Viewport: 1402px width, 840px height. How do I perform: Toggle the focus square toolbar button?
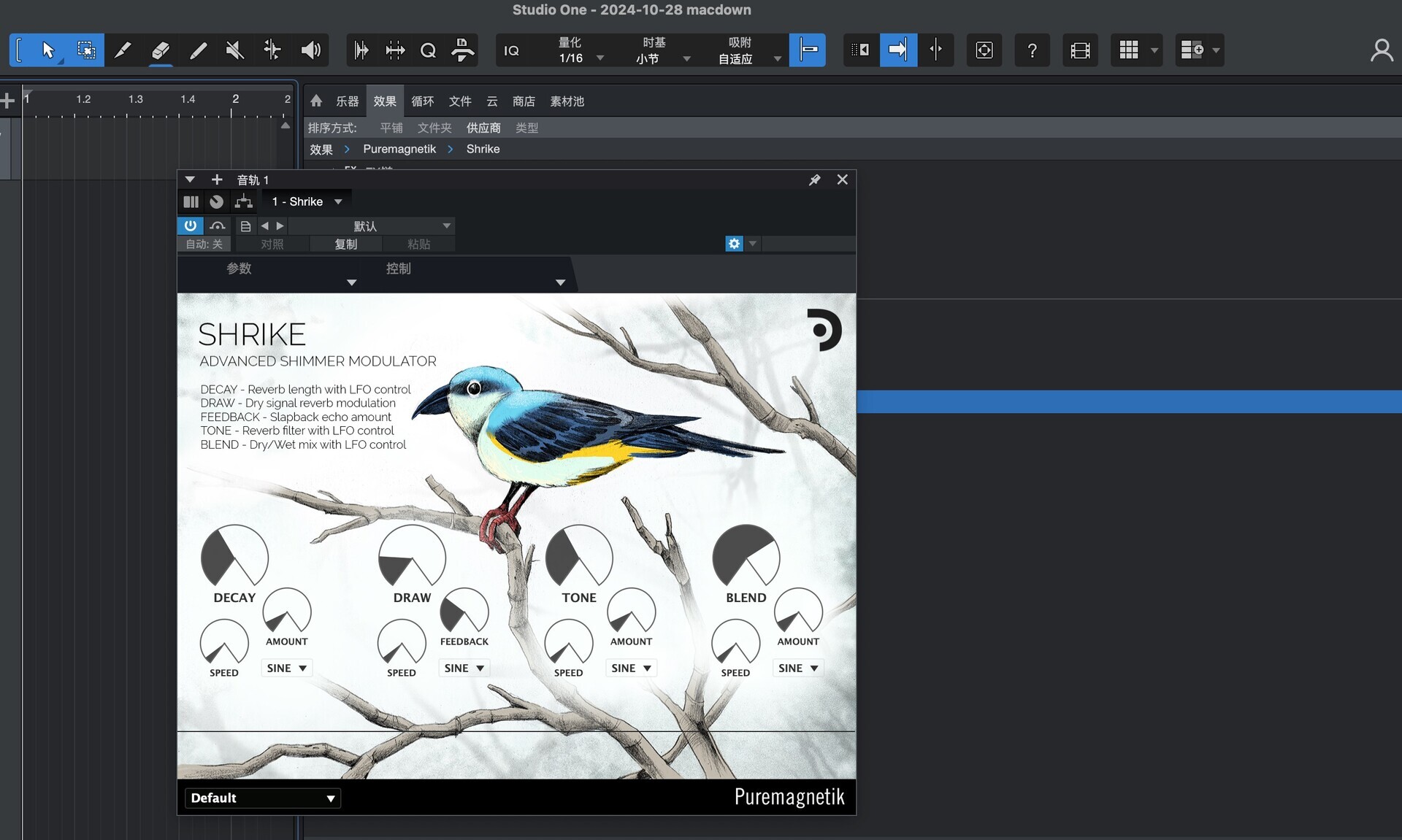coord(984,50)
